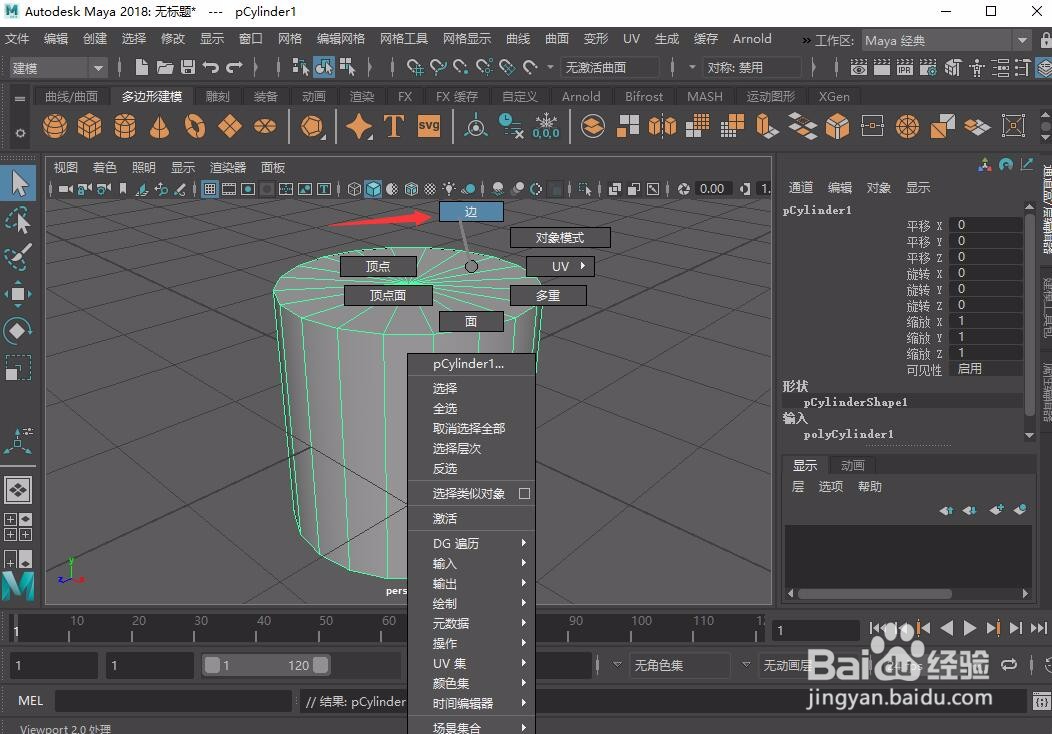Select 顶点面 in the marking menu

(x=388, y=295)
